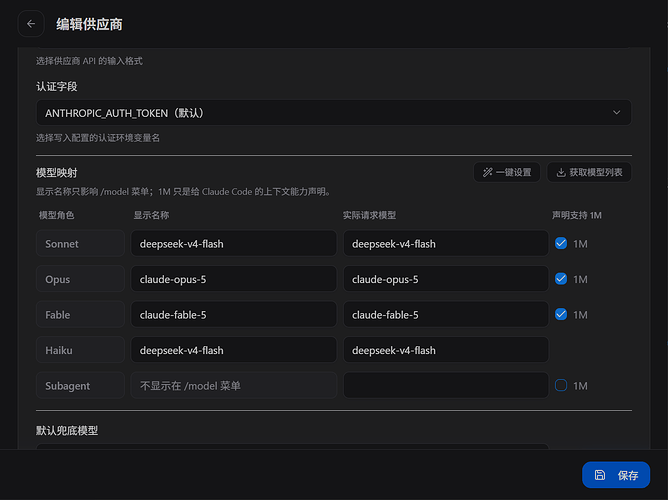Click the 模型映射 section heading
The image size is (668, 500).
click(57, 173)
